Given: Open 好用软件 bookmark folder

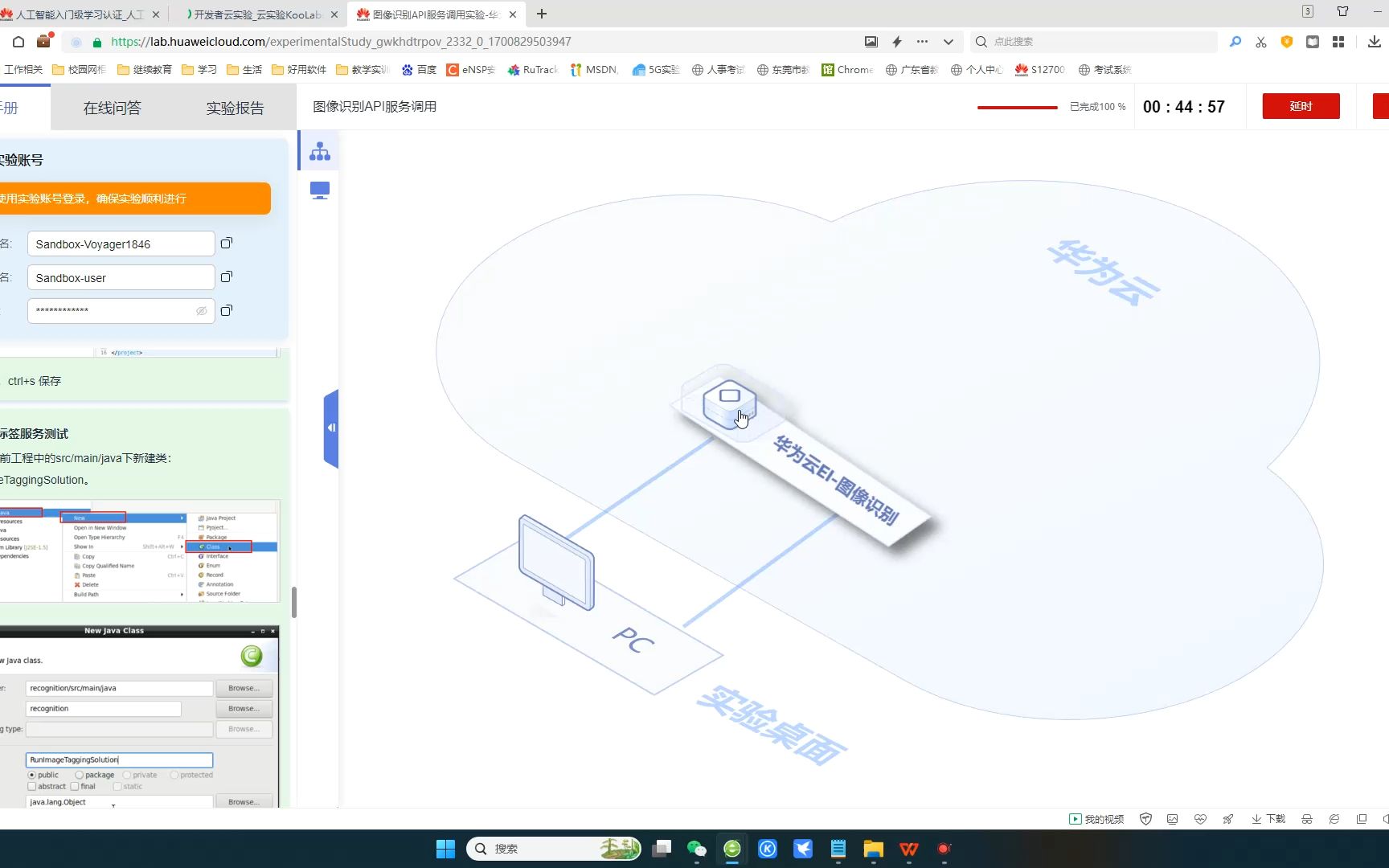Looking at the screenshot, I should [x=299, y=70].
